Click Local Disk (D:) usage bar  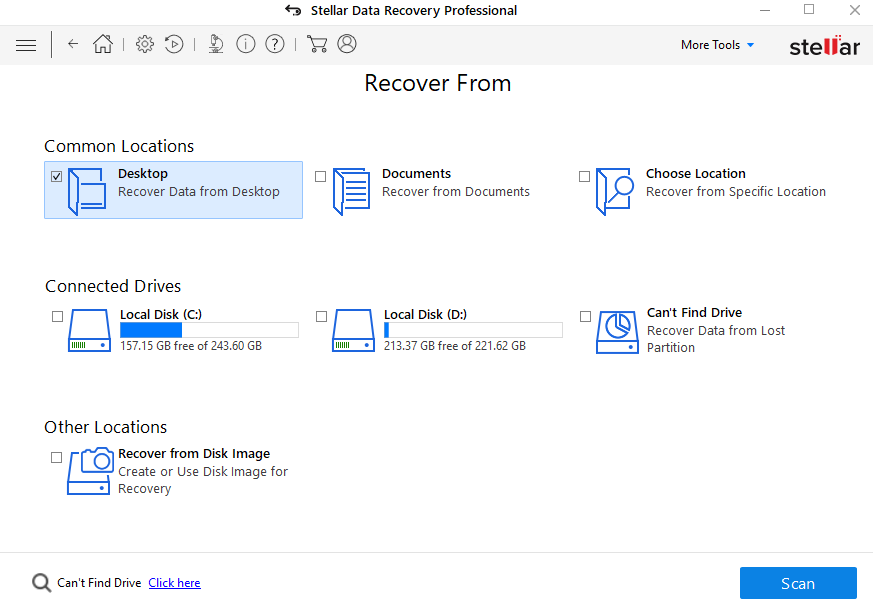point(473,330)
